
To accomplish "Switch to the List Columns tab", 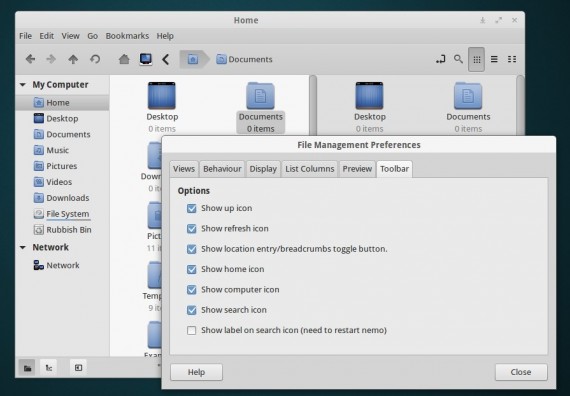I will [x=310, y=169].
